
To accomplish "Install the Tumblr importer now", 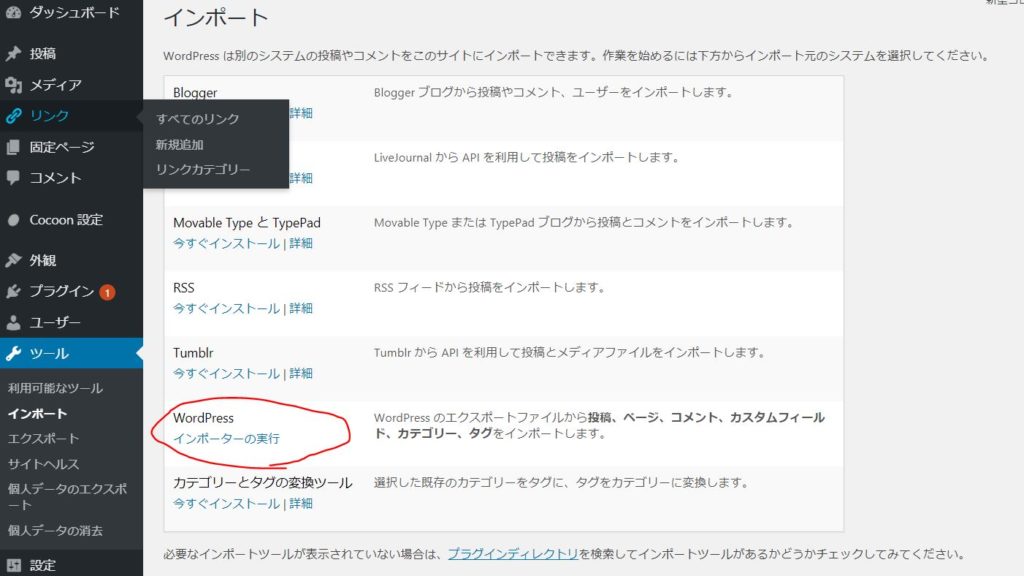I will (x=226, y=374).
